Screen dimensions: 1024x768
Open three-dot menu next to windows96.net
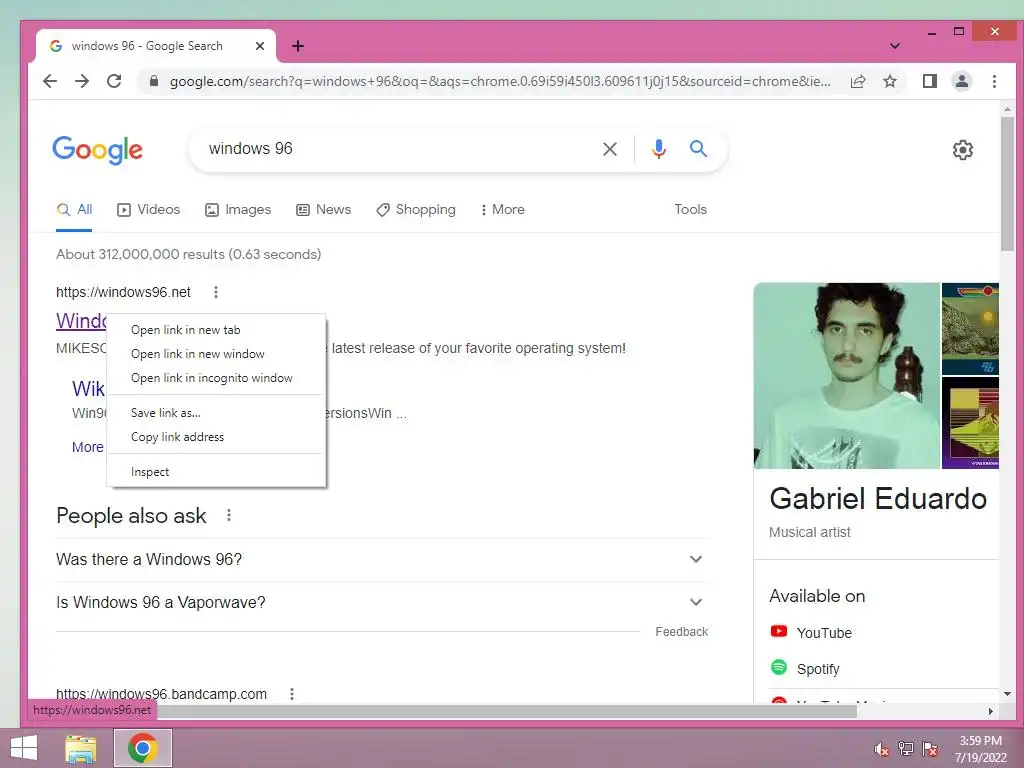[x=216, y=292]
